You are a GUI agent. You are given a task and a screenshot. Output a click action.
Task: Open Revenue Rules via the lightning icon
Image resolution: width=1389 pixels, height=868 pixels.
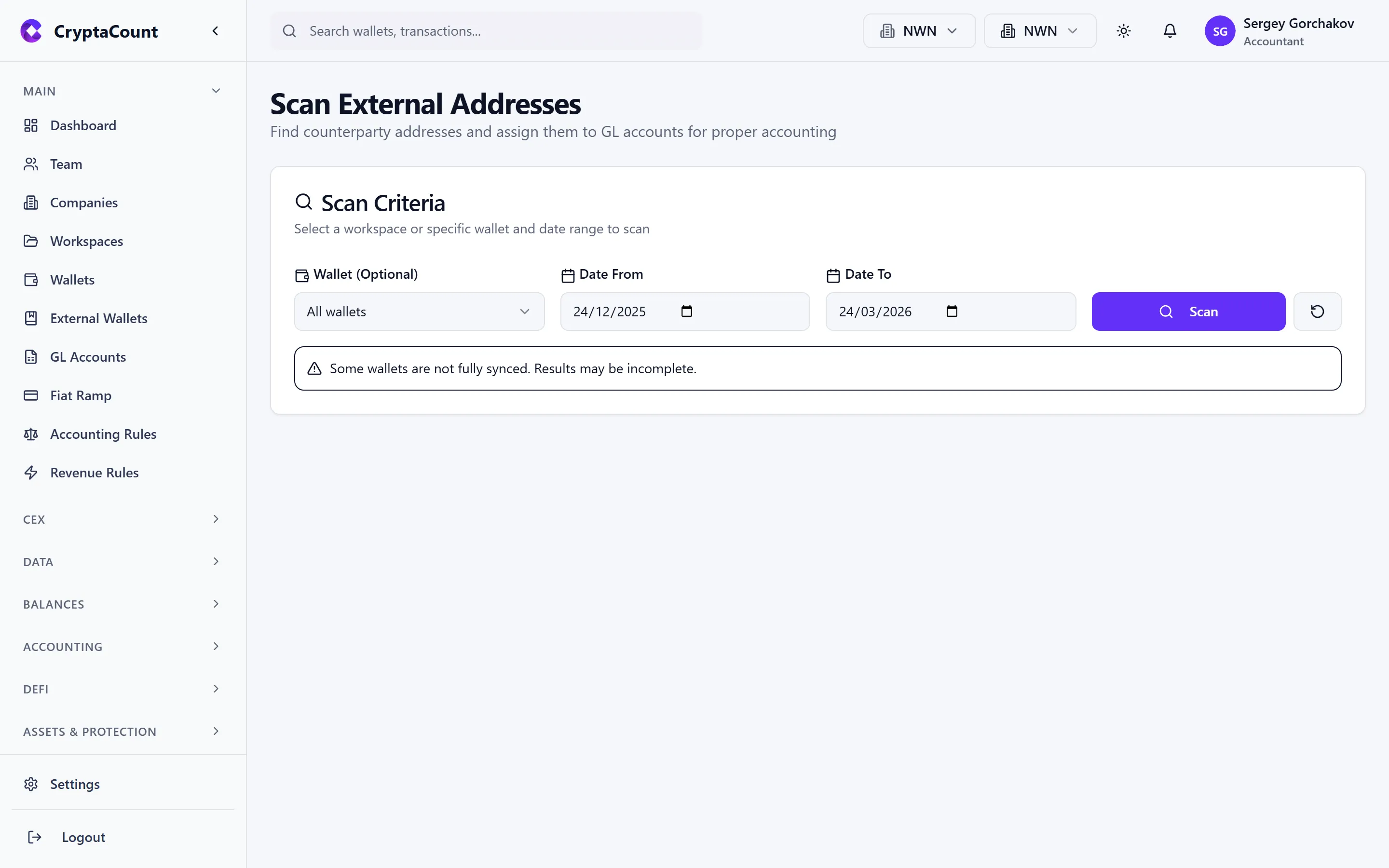(x=31, y=473)
